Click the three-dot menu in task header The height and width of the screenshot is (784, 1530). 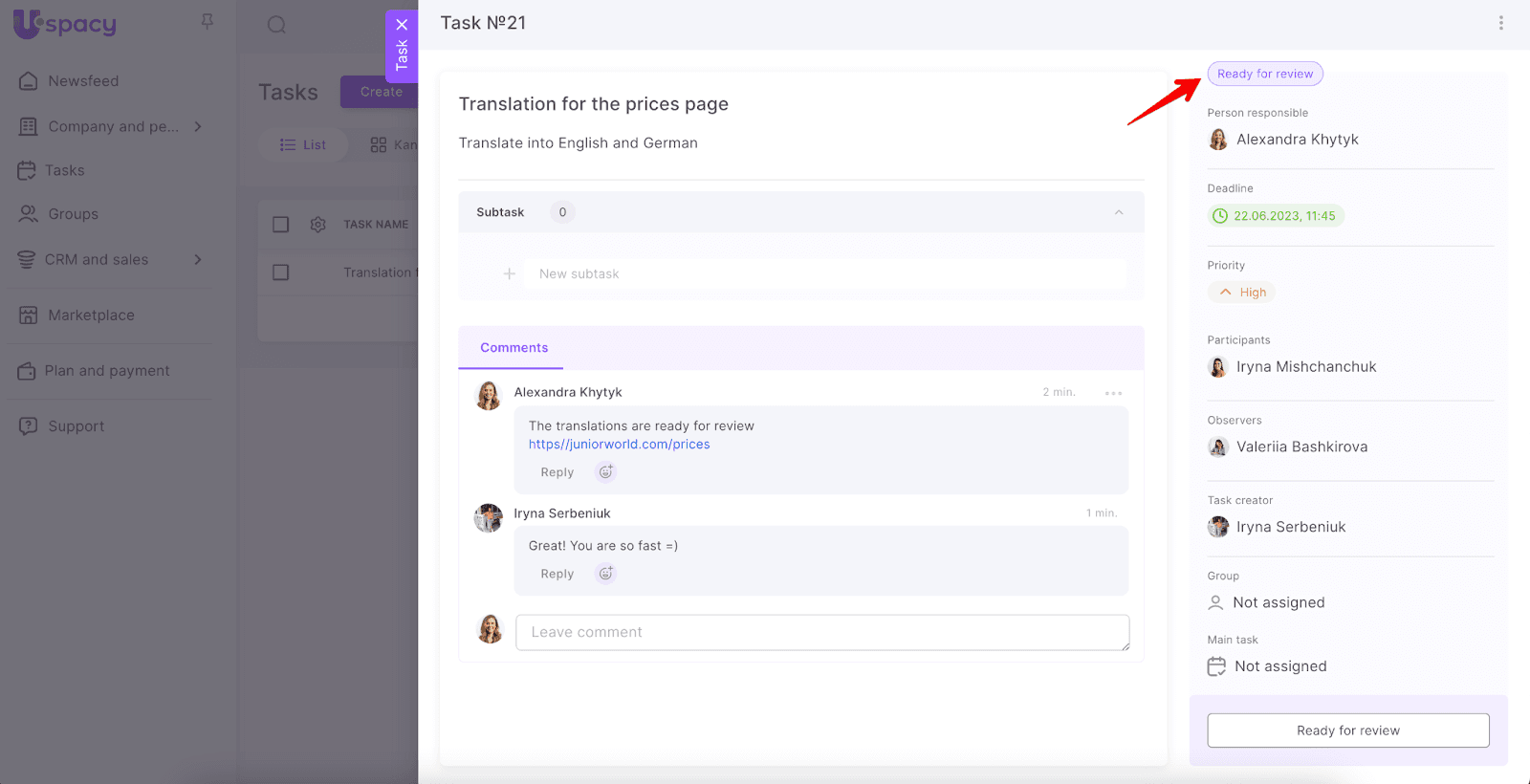[x=1500, y=23]
